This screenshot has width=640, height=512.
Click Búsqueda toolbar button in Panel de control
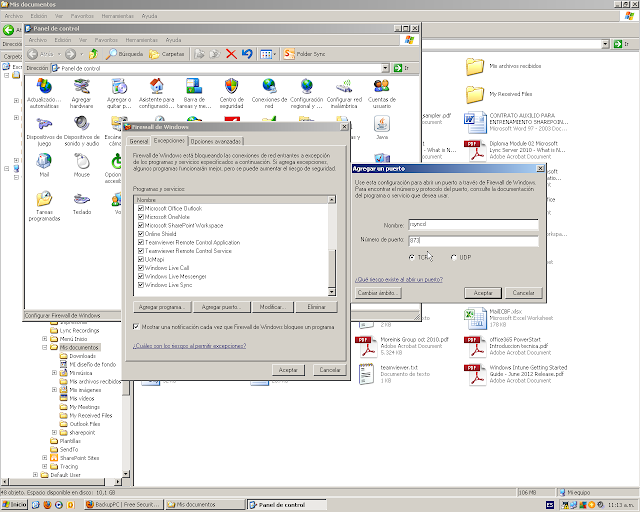pyautogui.click(x=124, y=54)
